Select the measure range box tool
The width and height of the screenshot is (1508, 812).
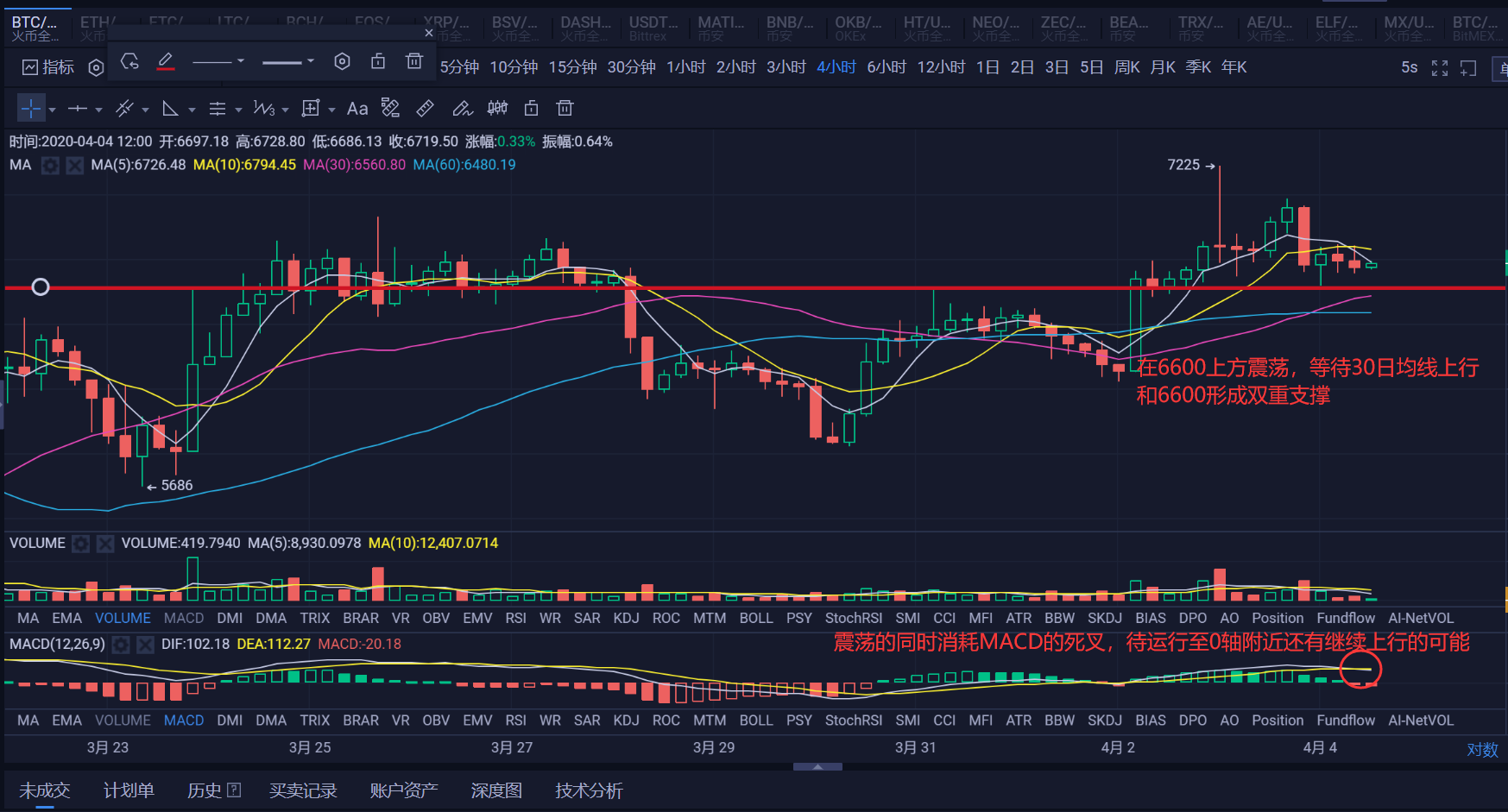tap(311, 109)
